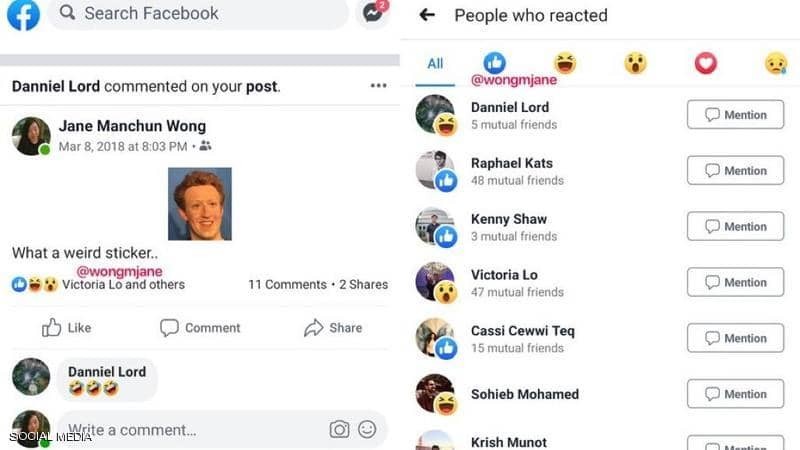Open Messenger chats icon
The width and height of the screenshot is (800, 450).
pos(373,13)
